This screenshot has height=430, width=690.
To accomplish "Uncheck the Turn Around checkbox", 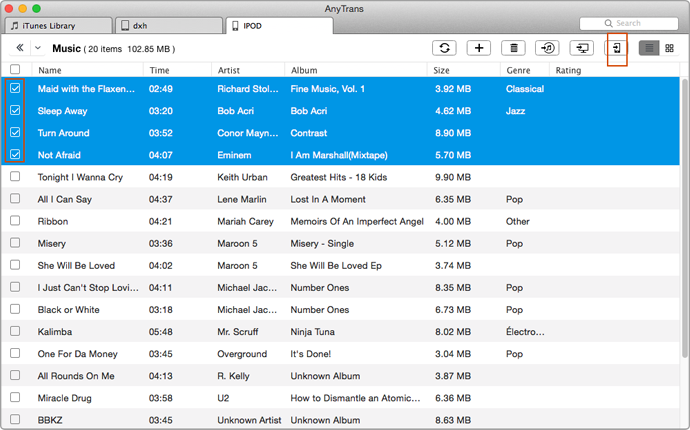I will [15, 132].
